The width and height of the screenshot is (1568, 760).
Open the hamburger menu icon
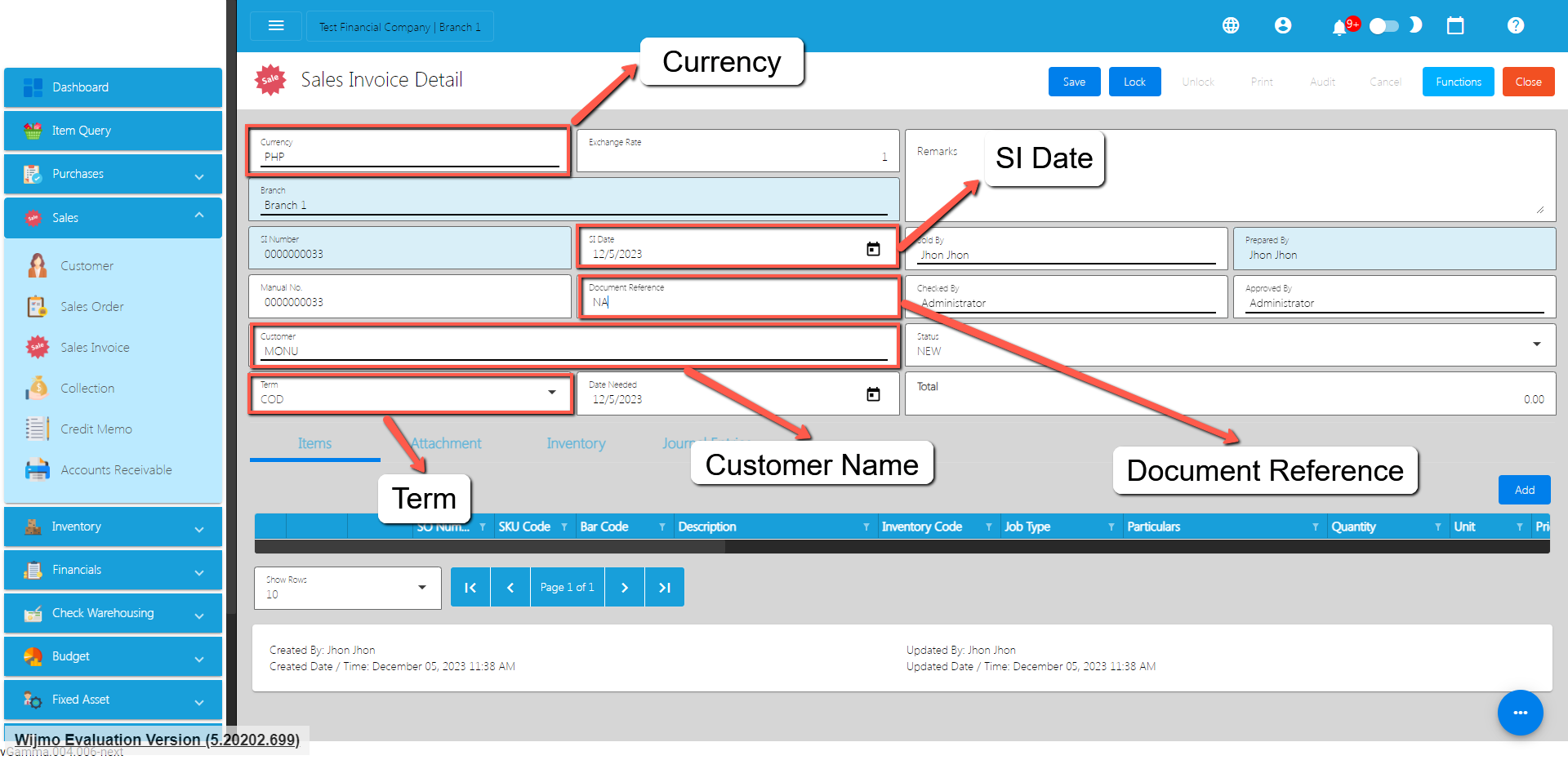point(276,26)
